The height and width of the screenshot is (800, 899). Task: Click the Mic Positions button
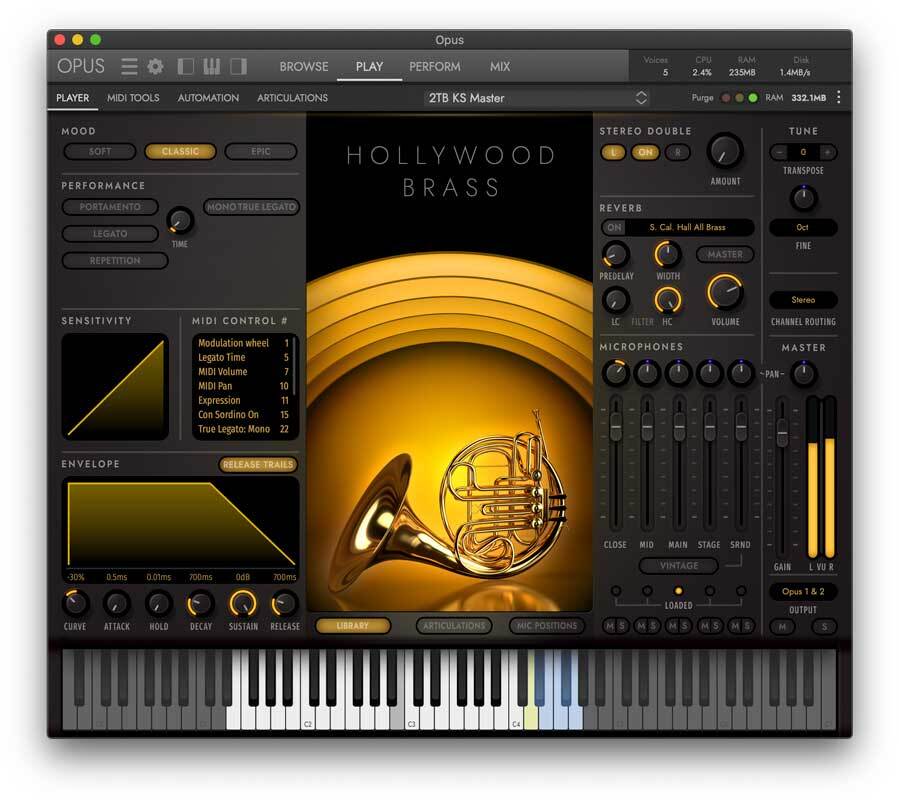(x=546, y=626)
